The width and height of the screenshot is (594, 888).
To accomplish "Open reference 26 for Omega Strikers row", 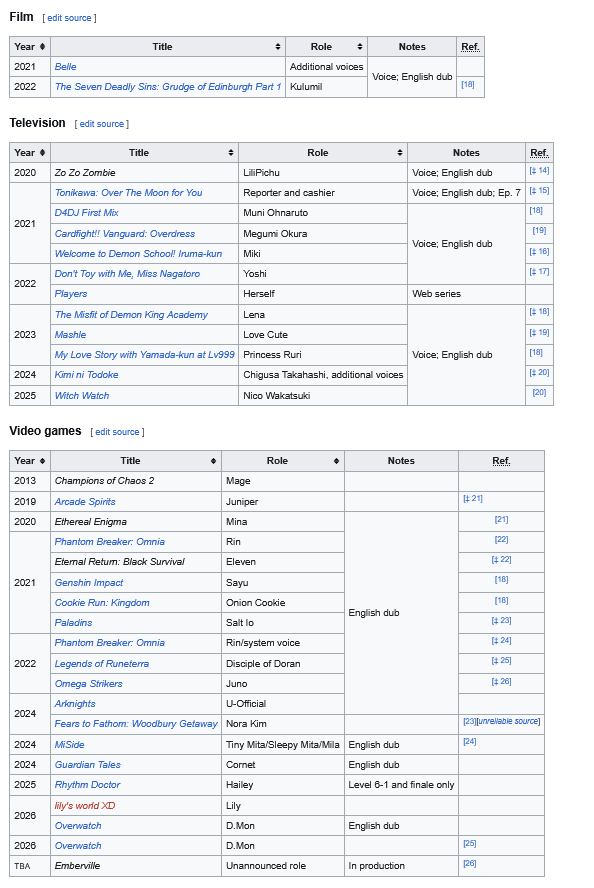I will [501, 681].
